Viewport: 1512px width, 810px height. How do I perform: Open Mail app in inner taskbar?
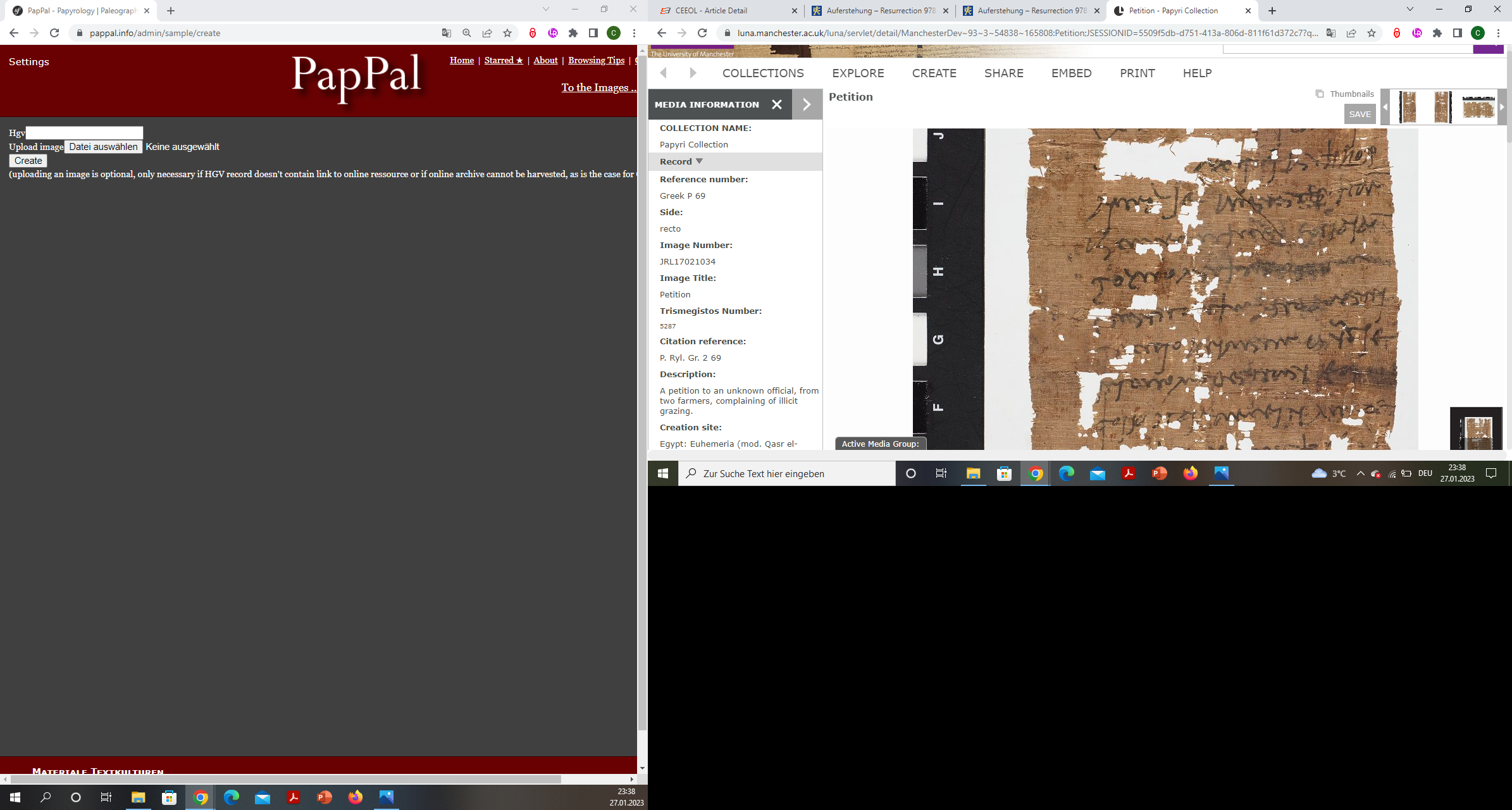(1098, 473)
